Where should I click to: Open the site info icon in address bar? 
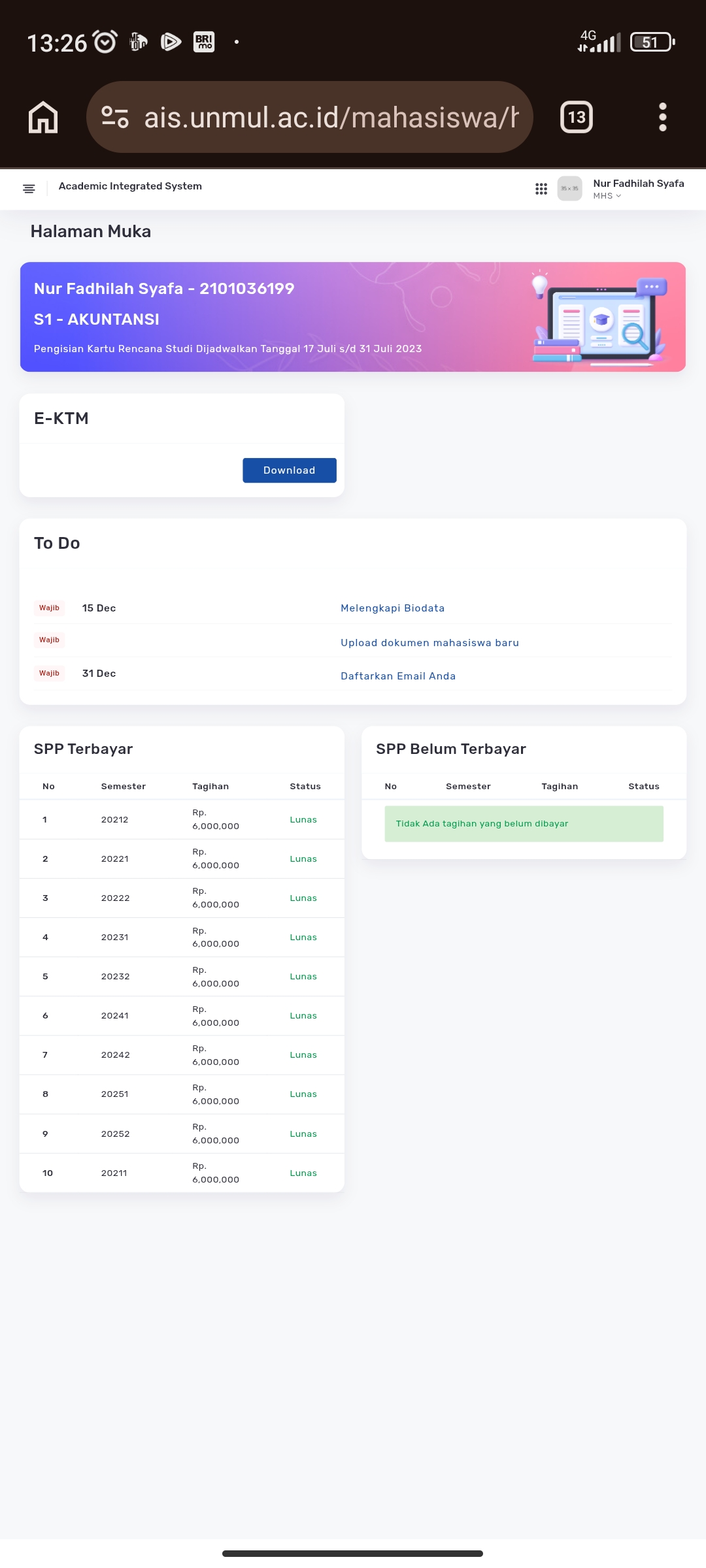[115, 118]
